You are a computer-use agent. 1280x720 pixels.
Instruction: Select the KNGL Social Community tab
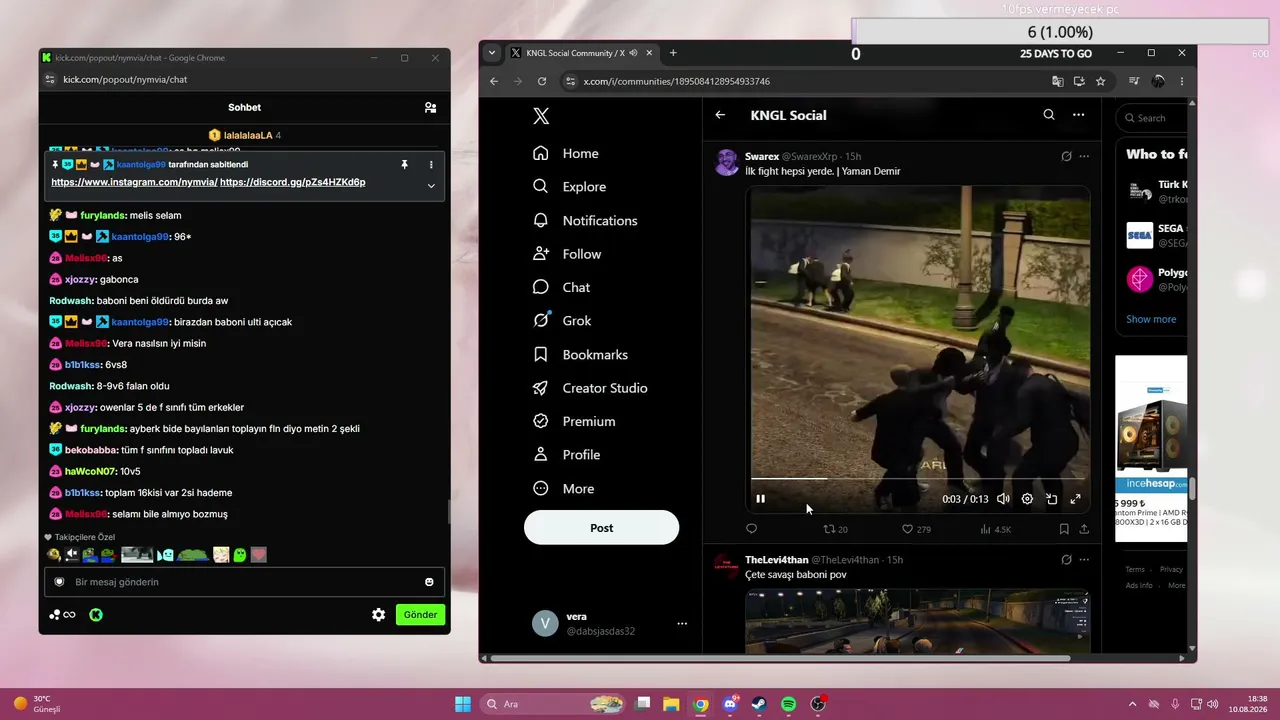click(576, 53)
